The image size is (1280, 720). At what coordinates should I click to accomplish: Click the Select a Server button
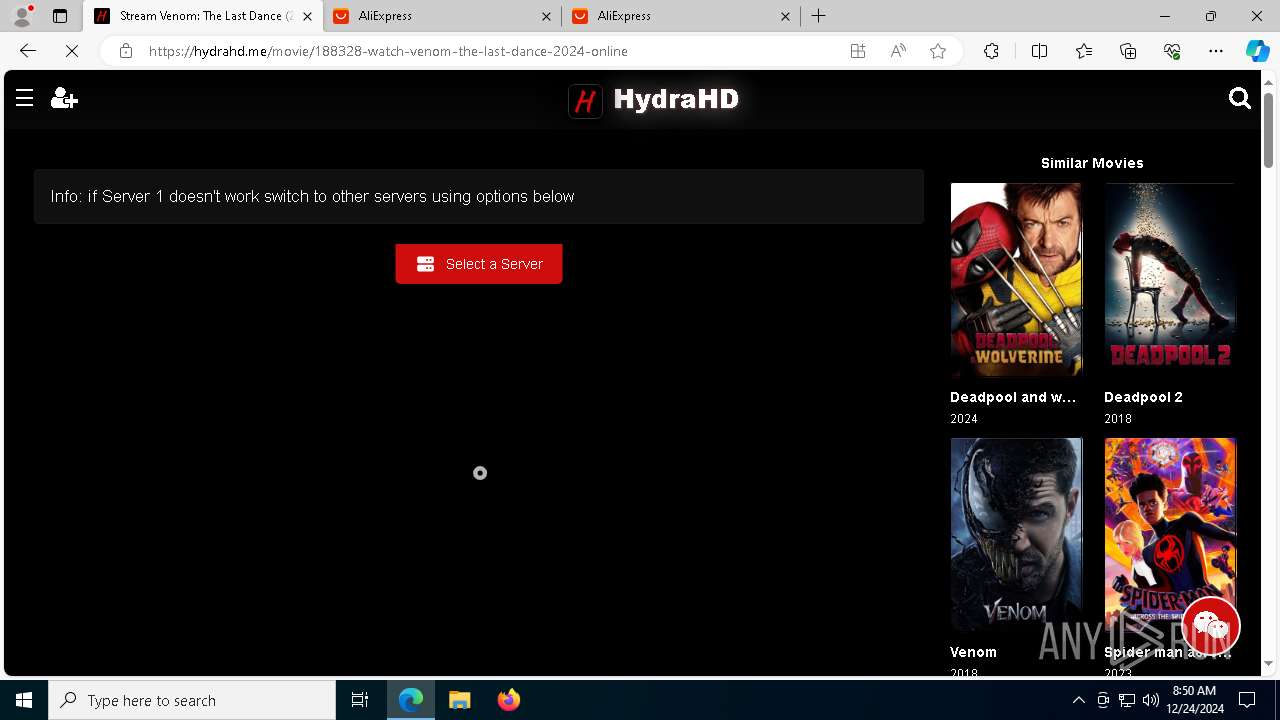click(479, 264)
